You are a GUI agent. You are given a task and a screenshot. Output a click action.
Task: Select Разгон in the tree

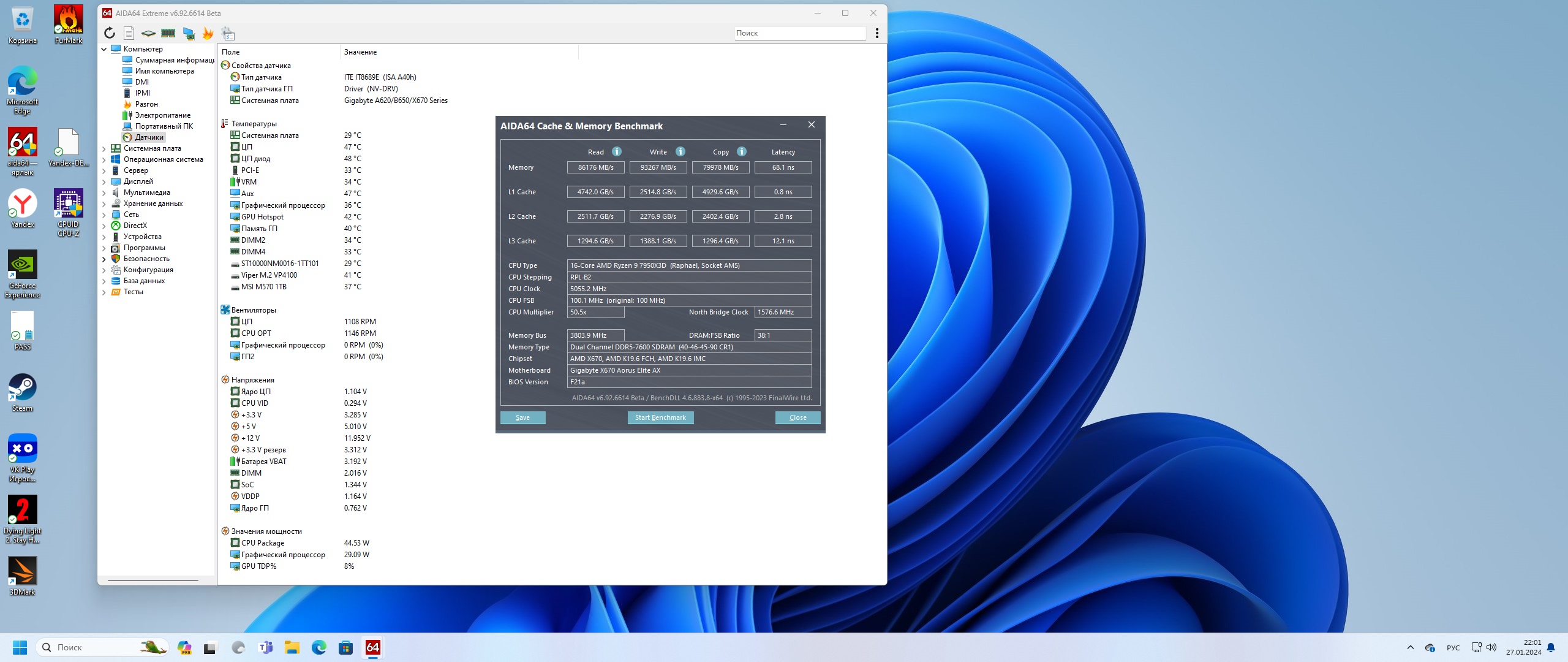146,104
